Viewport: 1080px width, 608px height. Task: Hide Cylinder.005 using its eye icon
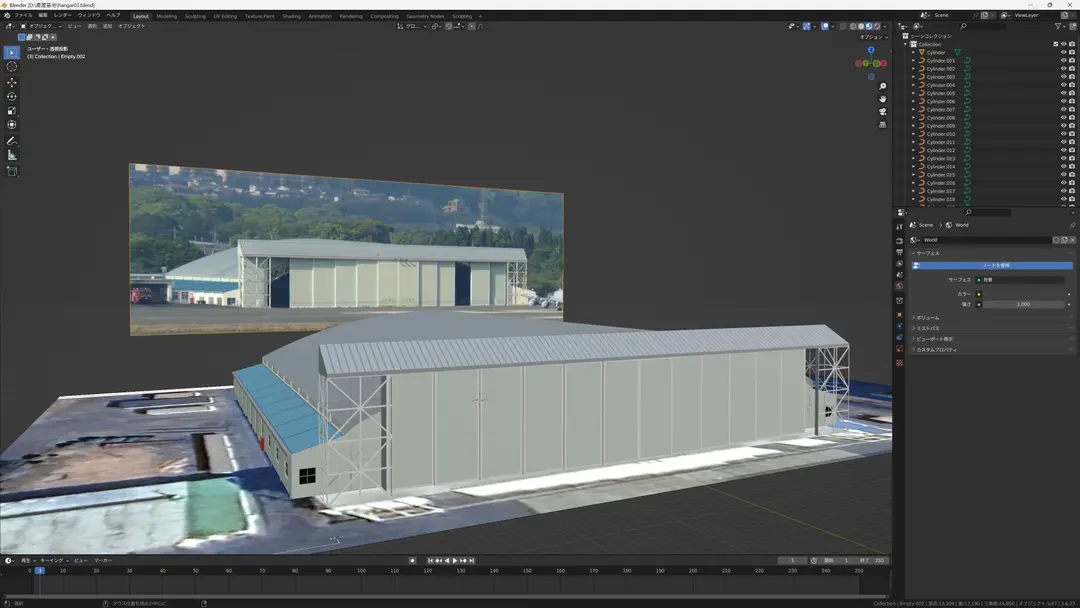point(1063,93)
